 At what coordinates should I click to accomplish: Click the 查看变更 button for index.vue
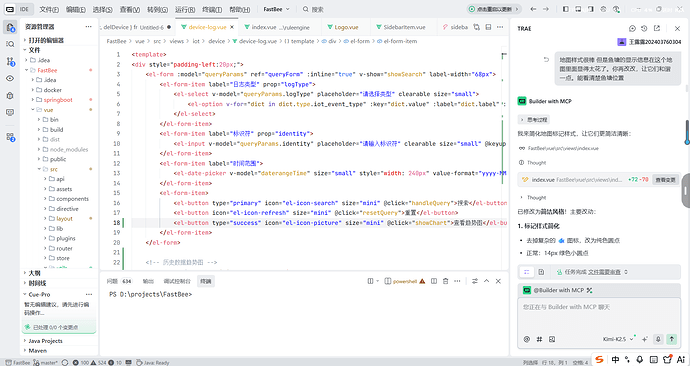[x=665, y=179]
